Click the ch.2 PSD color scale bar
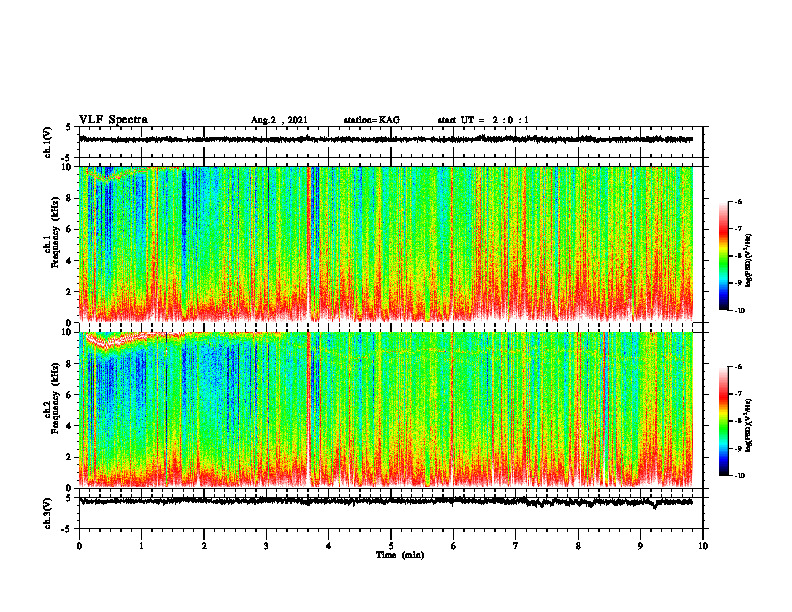 pos(723,421)
